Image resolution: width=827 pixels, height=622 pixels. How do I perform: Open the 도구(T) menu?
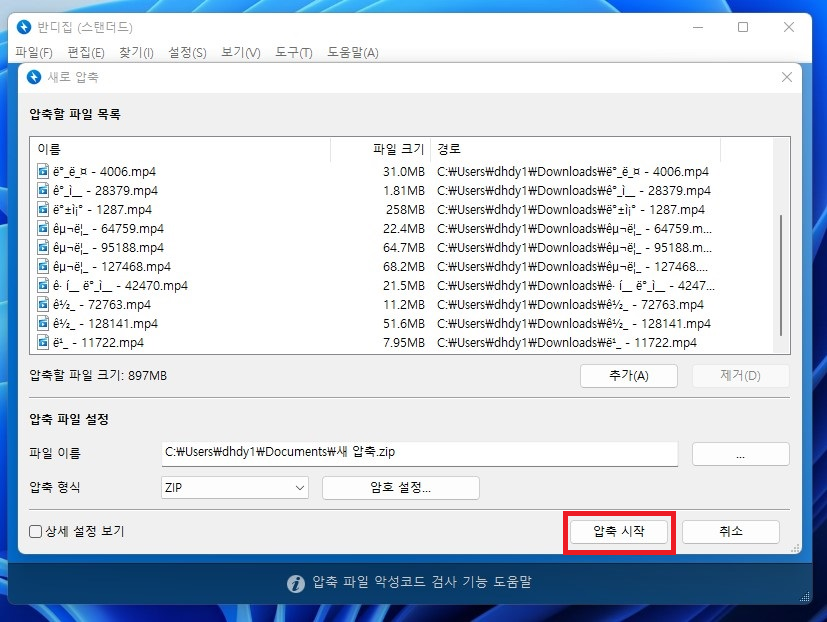coord(294,52)
